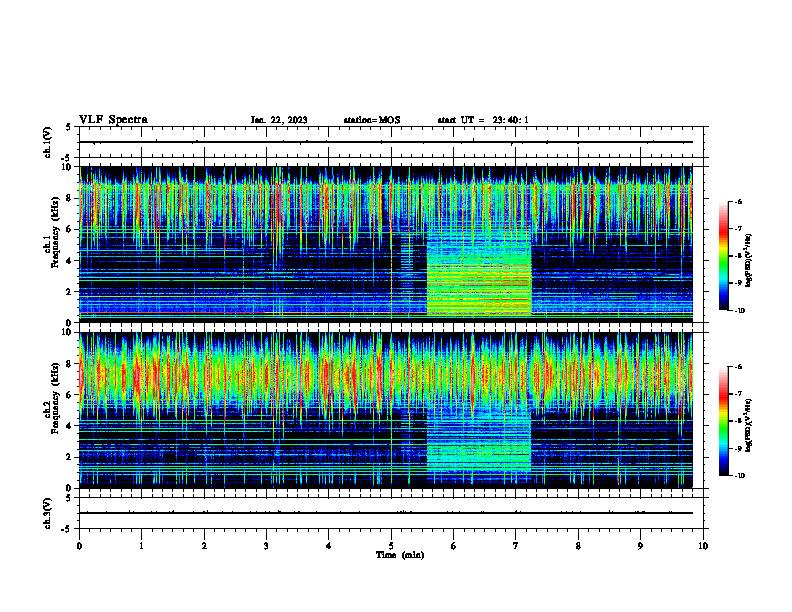Click time axis tick label "9"
The width and height of the screenshot is (792, 612).
click(640, 546)
